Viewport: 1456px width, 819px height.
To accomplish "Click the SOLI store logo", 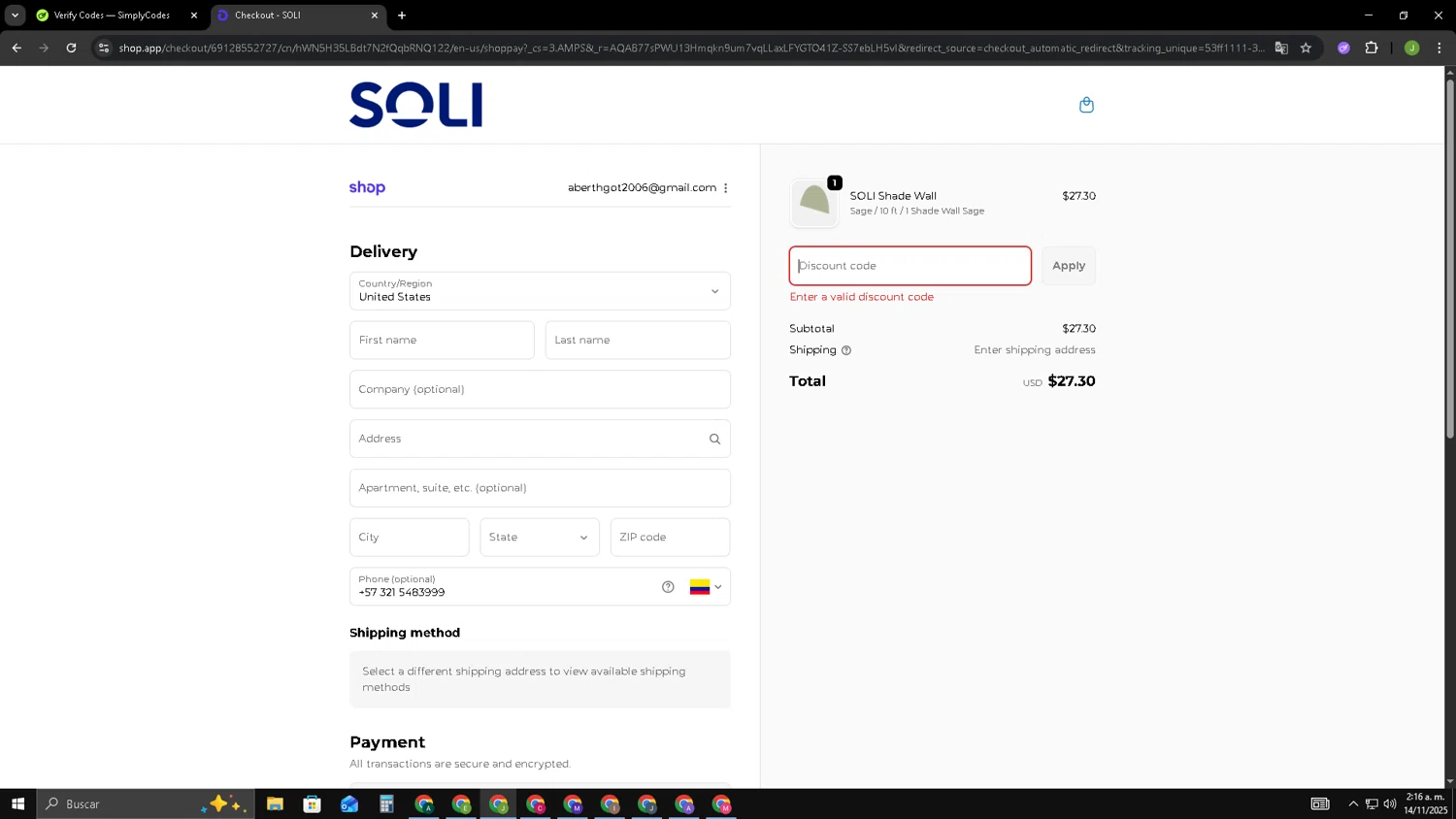I will point(415,105).
